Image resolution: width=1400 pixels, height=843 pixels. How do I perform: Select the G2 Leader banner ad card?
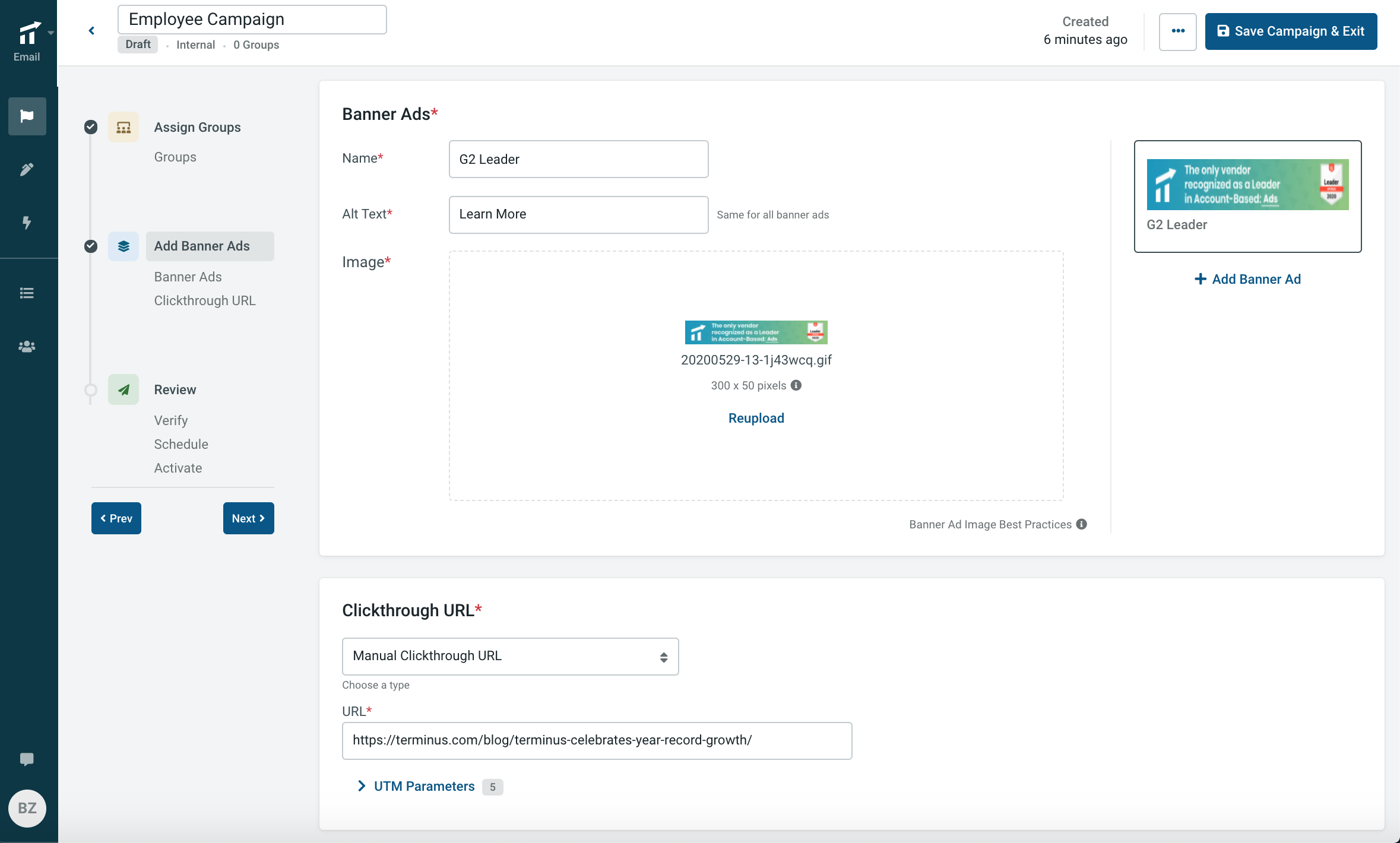tap(1247, 197)
